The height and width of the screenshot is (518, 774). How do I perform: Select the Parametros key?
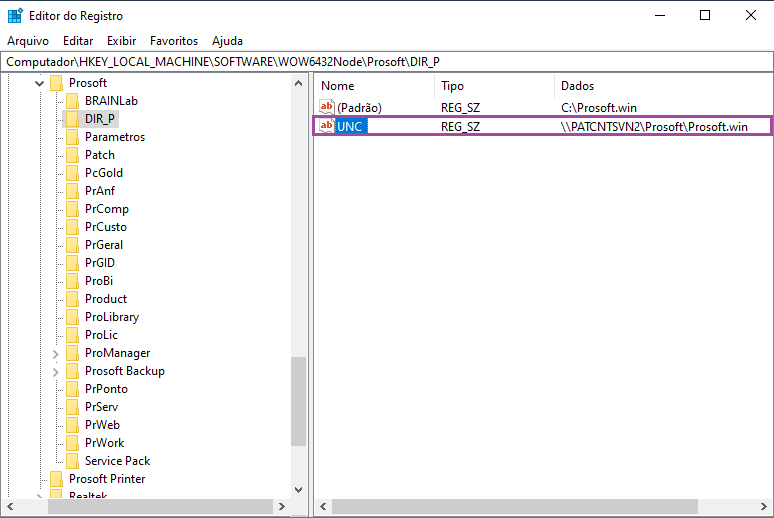click(115, 137)
